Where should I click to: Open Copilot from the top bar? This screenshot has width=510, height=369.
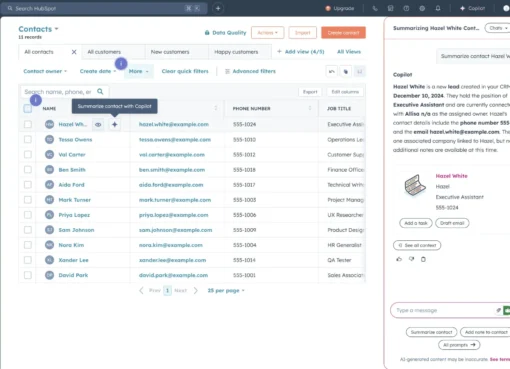(x=472, y=8)
